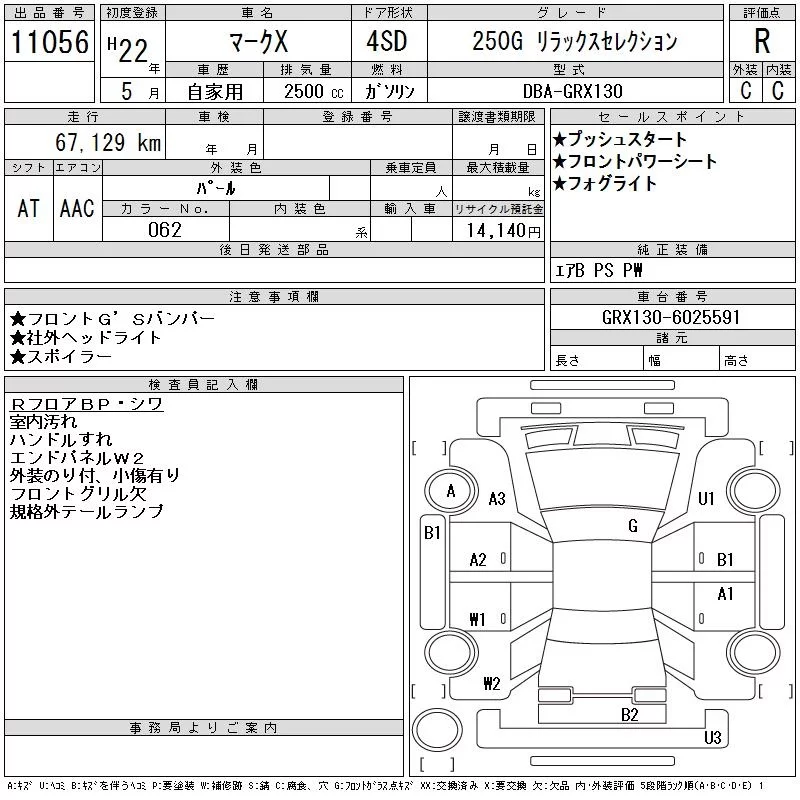
Task: Select the 検査員記入欄 header
Action: 204,384
